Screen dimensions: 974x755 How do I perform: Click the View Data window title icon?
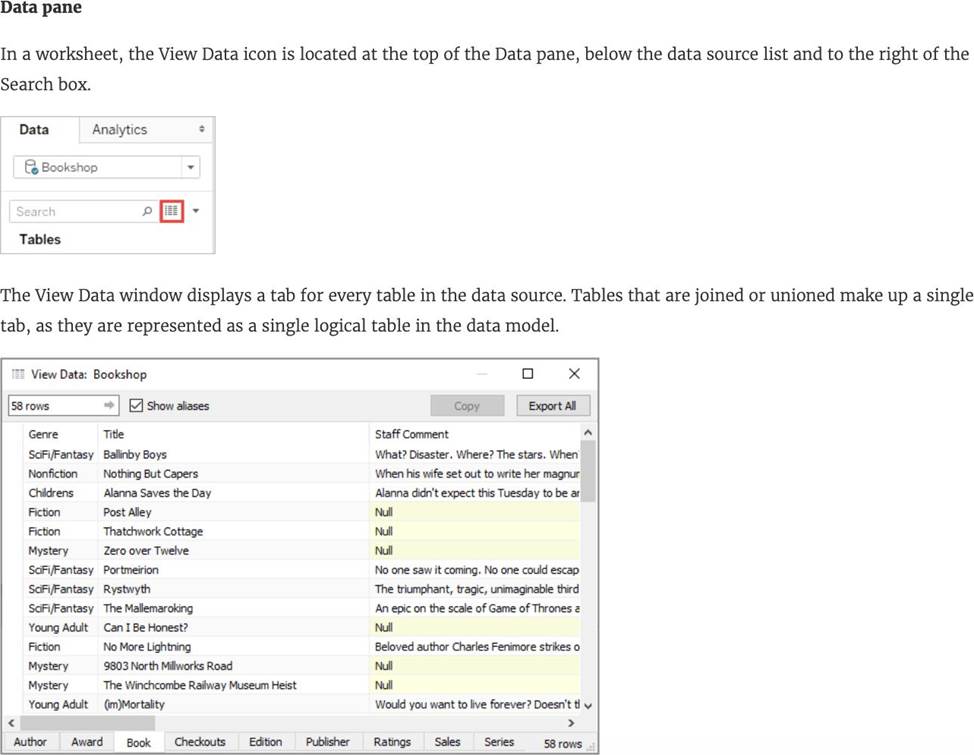[17, 374]
